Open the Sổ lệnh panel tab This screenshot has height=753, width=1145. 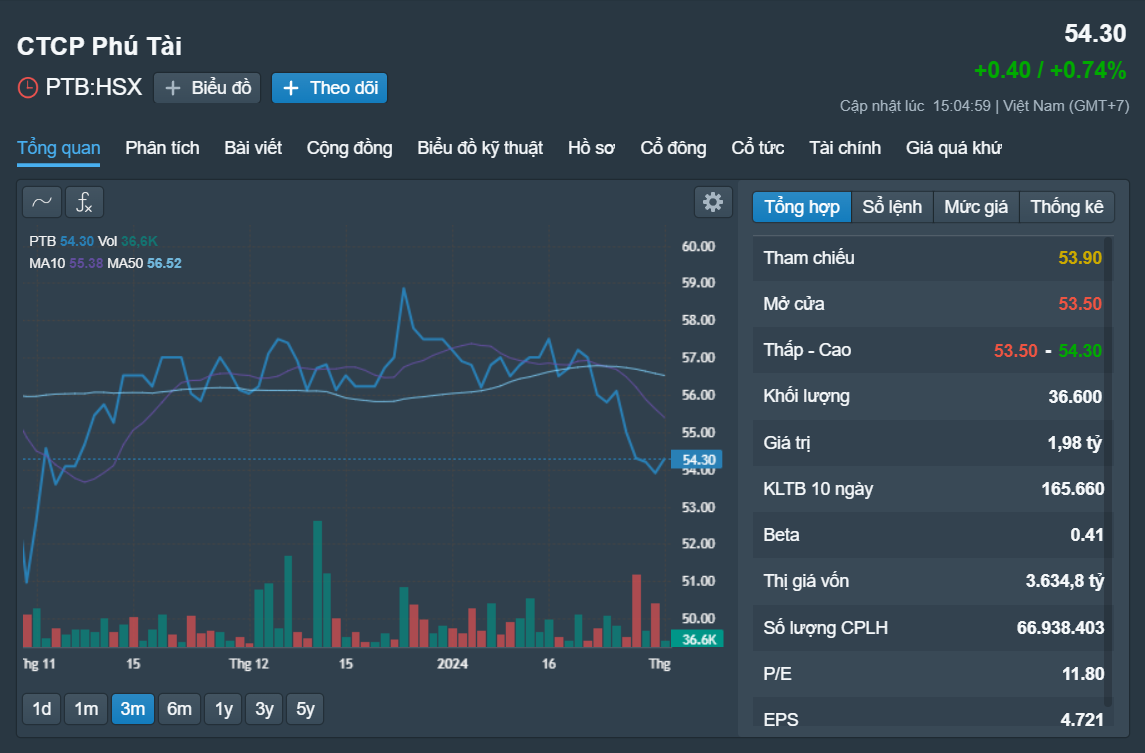coord(892,207)
